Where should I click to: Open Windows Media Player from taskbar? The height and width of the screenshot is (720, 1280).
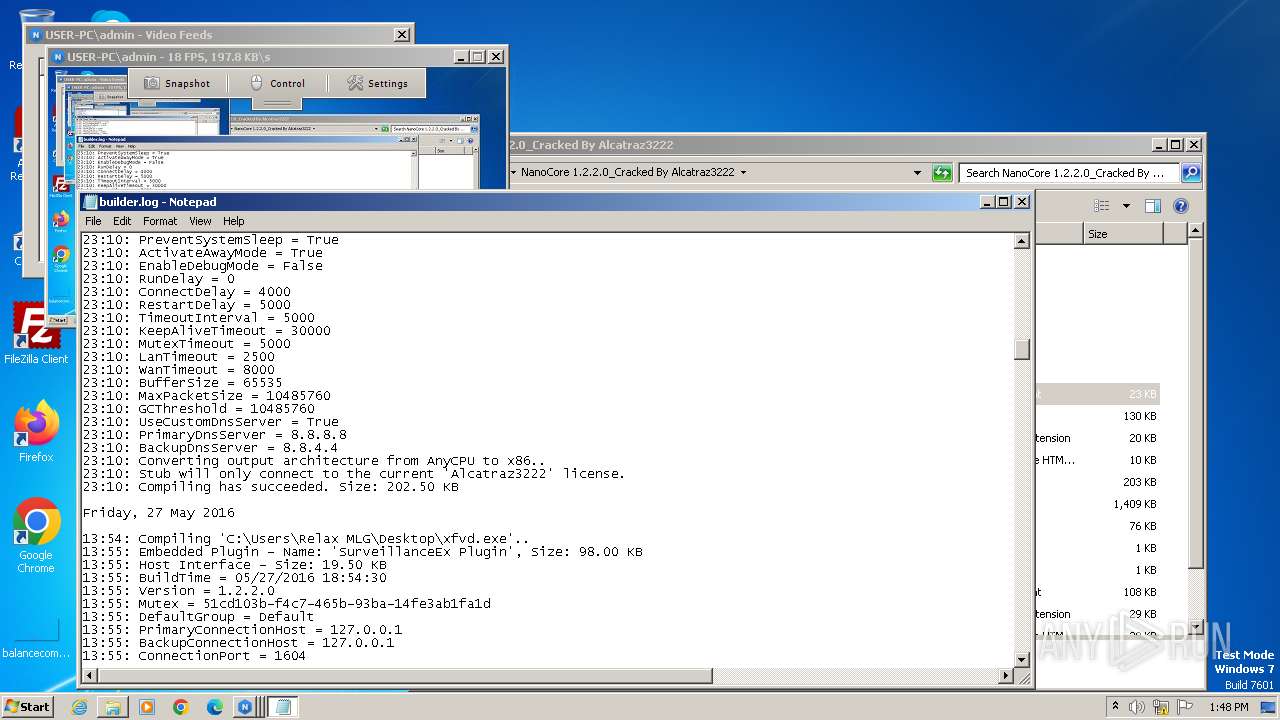147,707
